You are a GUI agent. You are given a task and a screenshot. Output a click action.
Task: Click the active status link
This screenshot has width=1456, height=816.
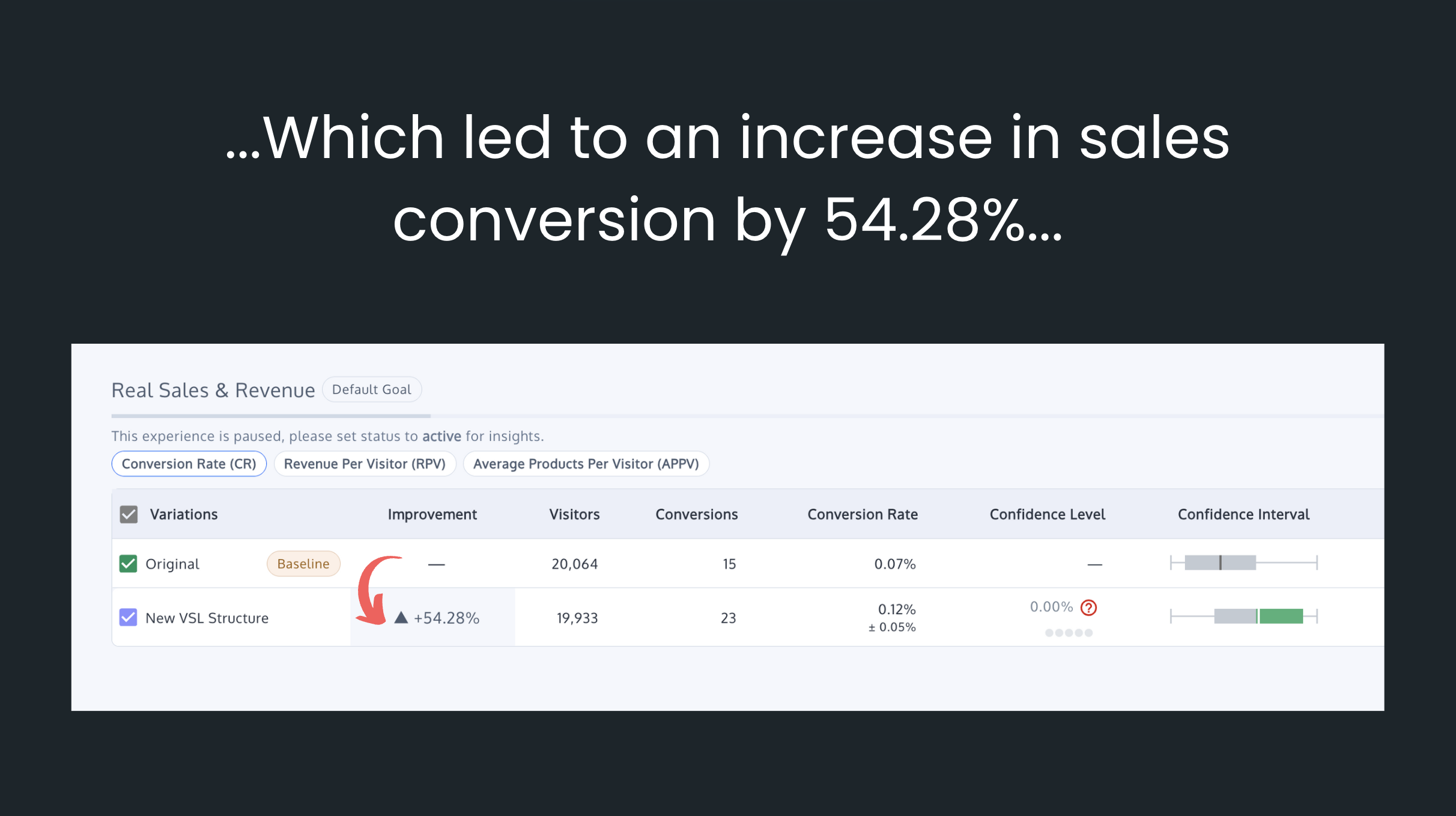(441, 436)
